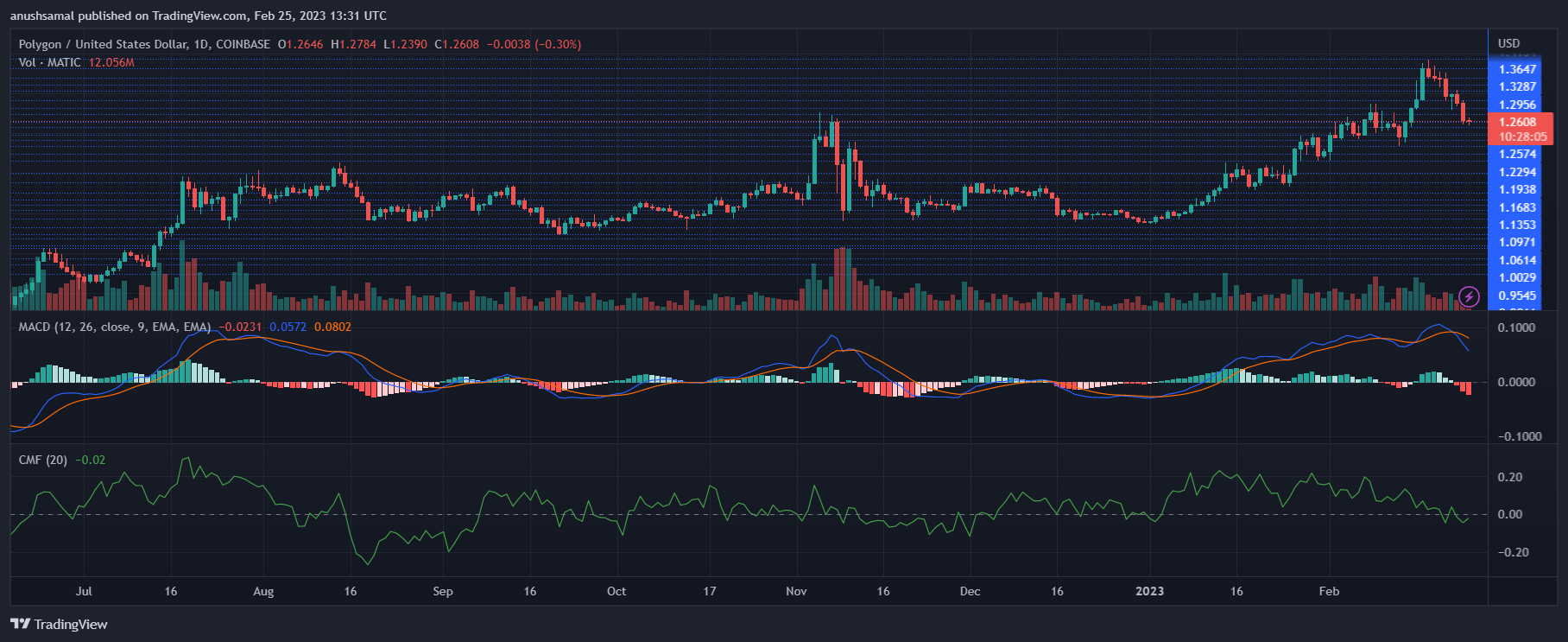Screen dimensions: 1568x642
Task: Click the 2023 marker on time axis
Action: 1149,591
